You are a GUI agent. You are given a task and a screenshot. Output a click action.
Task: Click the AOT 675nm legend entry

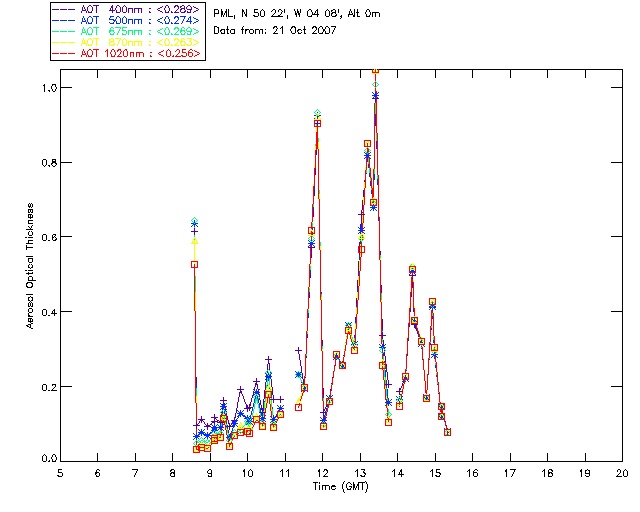[127, 31]
